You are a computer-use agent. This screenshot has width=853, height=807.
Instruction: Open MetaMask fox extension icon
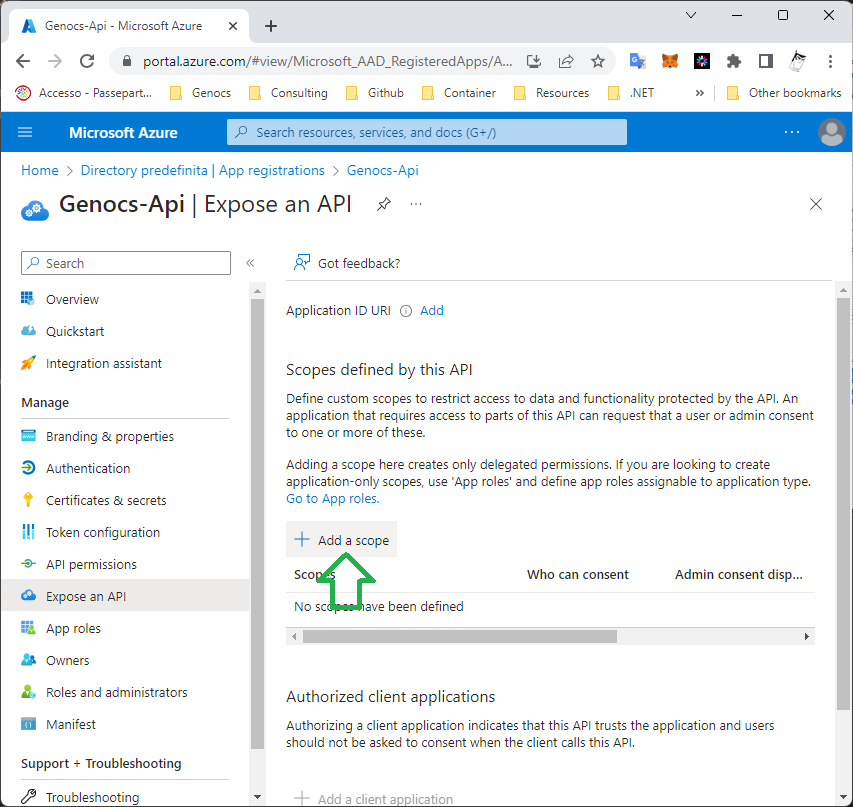[670, 61]
